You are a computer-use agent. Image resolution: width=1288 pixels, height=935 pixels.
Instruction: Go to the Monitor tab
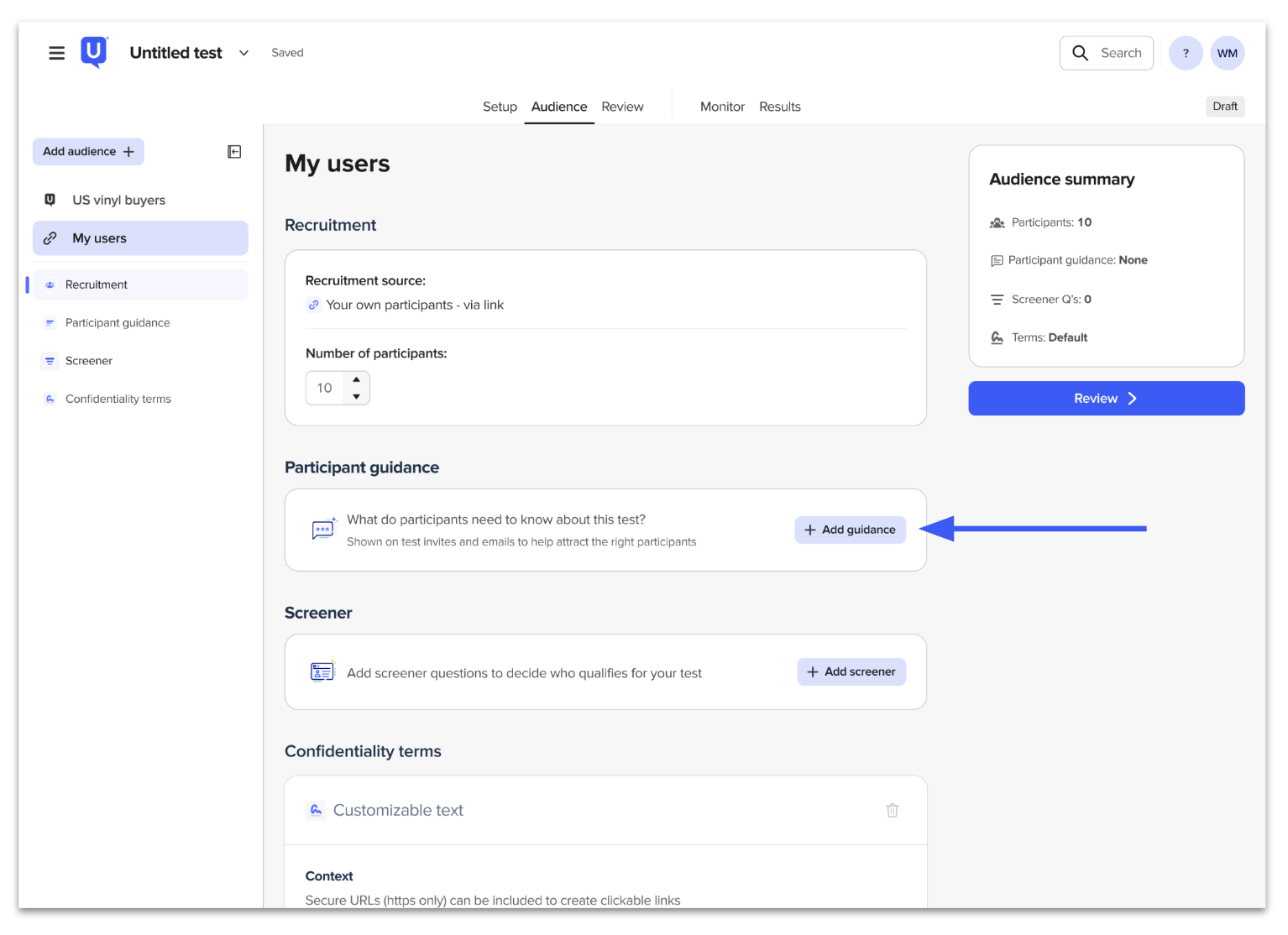pos(722,107)
